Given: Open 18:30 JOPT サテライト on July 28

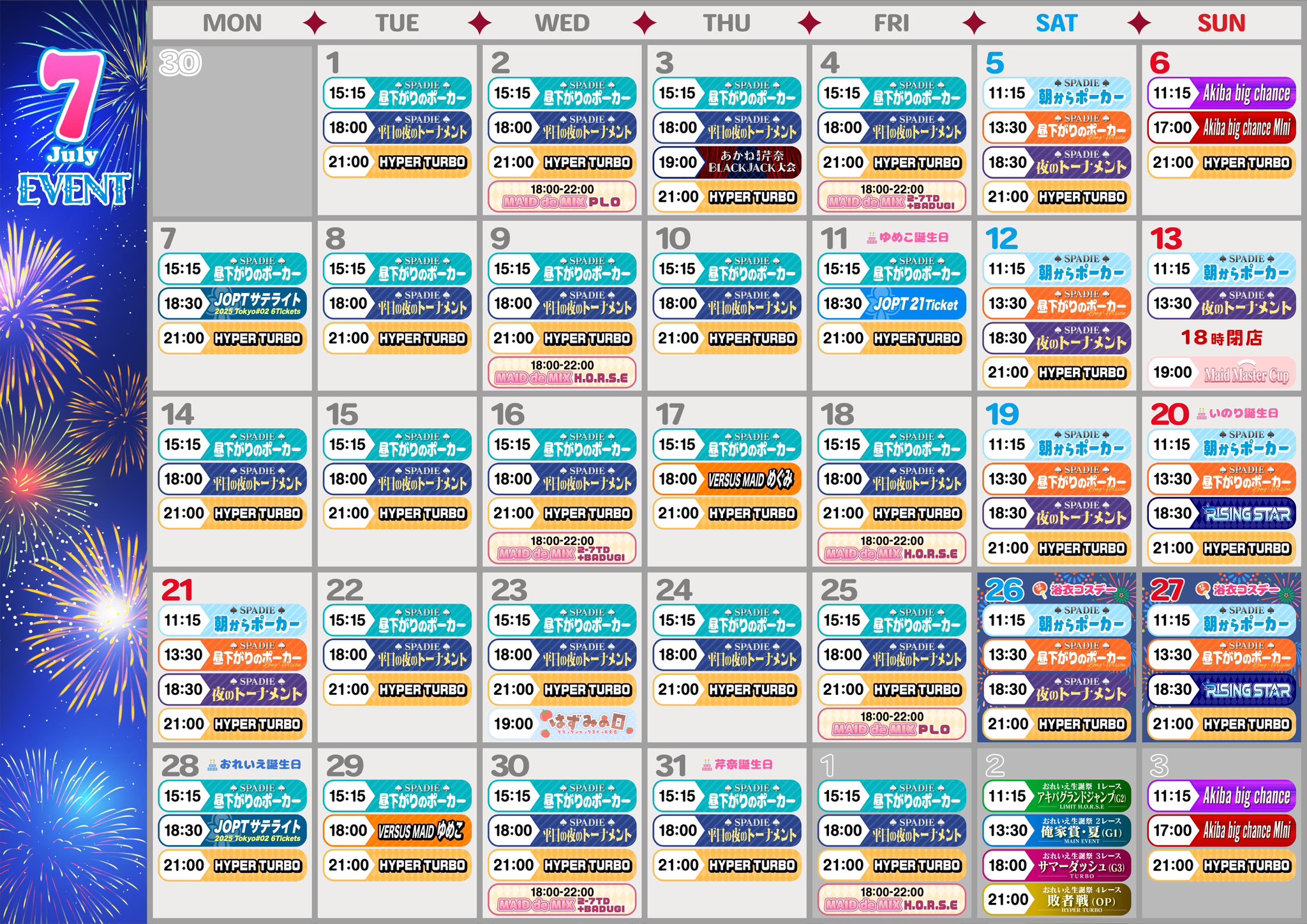Looking at the screenshot, I should [232, 831].
